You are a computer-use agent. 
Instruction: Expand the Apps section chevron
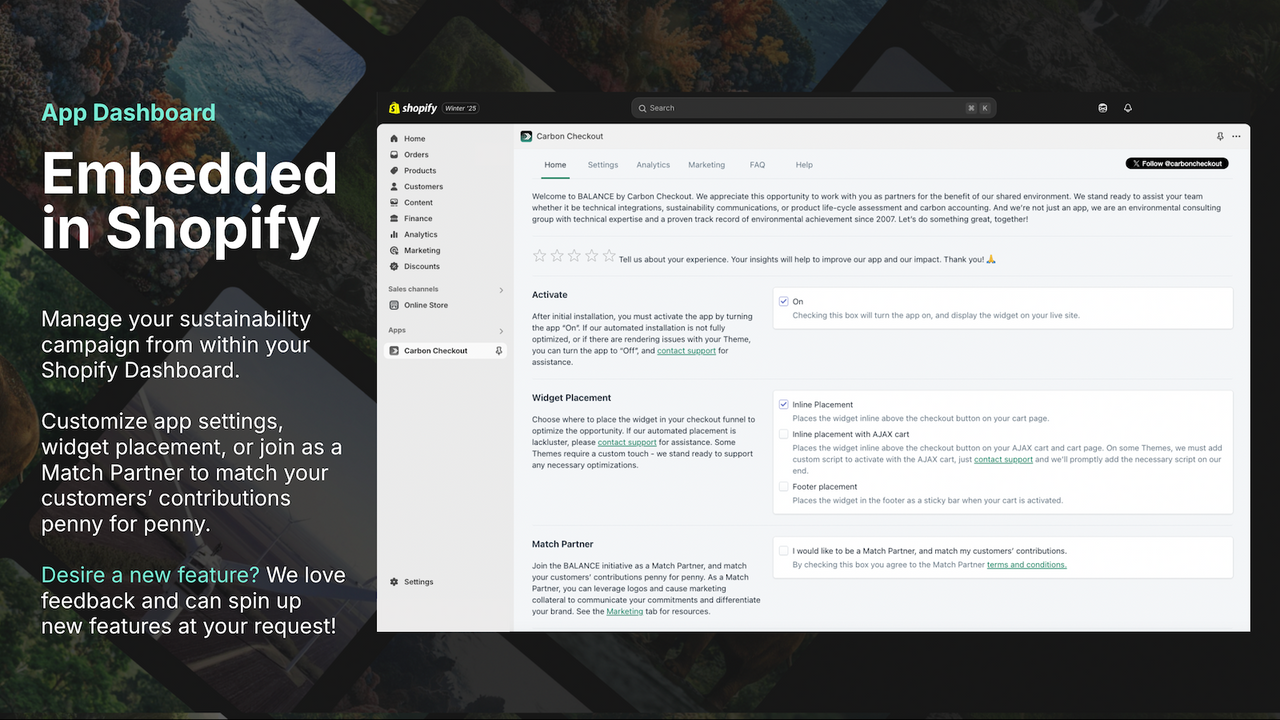[502, 331]
